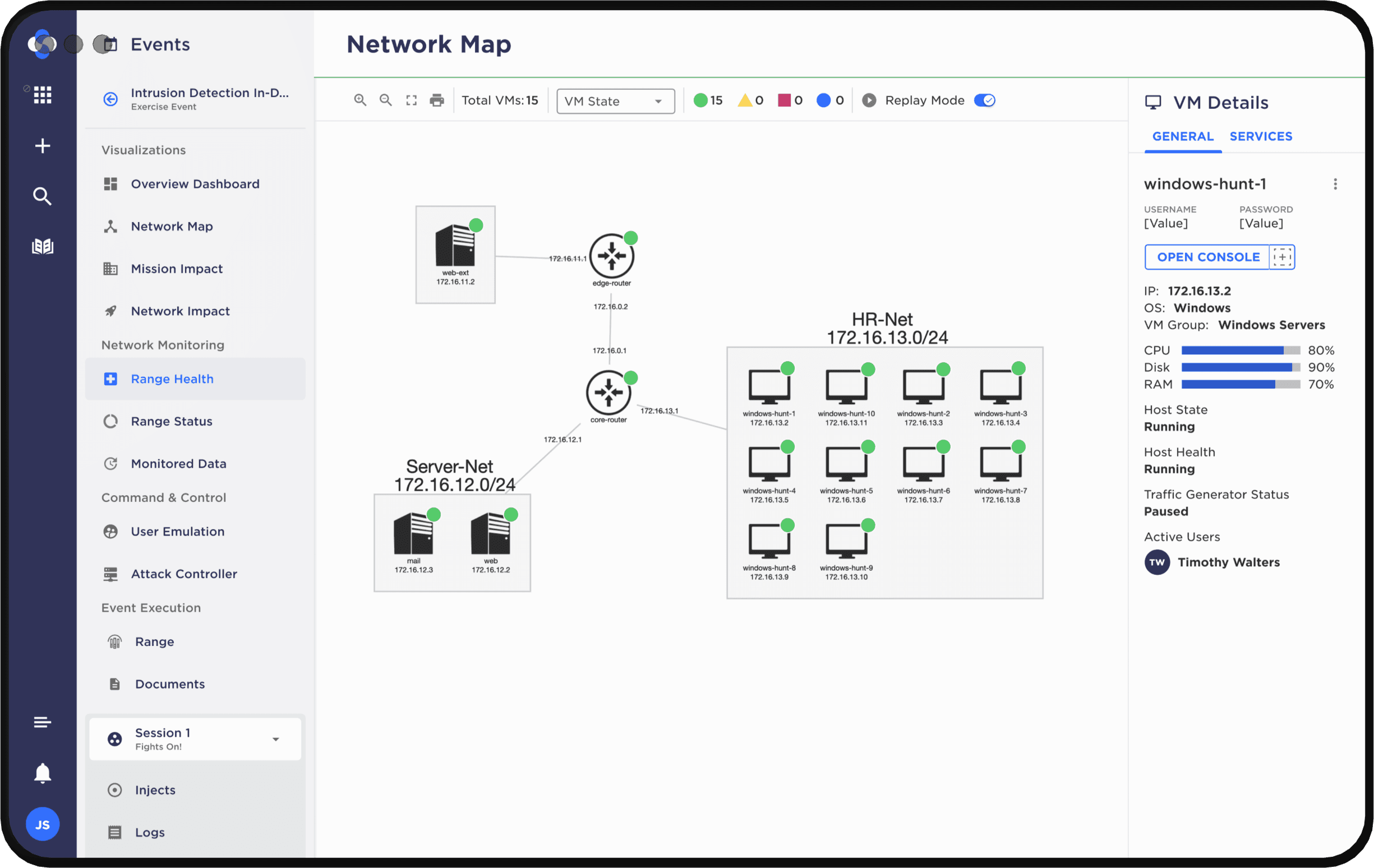Select the windows-hunt-2 workstation node
1374x868 pixels.
click(x=923, y=388)
